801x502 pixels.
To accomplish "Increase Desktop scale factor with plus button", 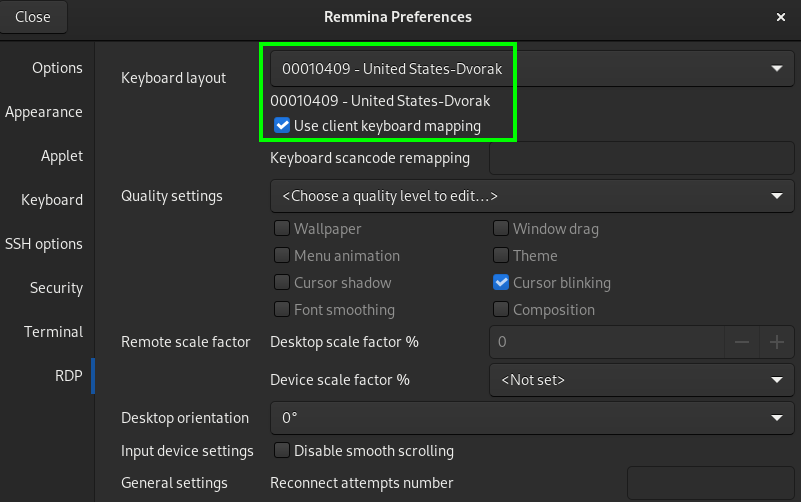I will (776, 342).
